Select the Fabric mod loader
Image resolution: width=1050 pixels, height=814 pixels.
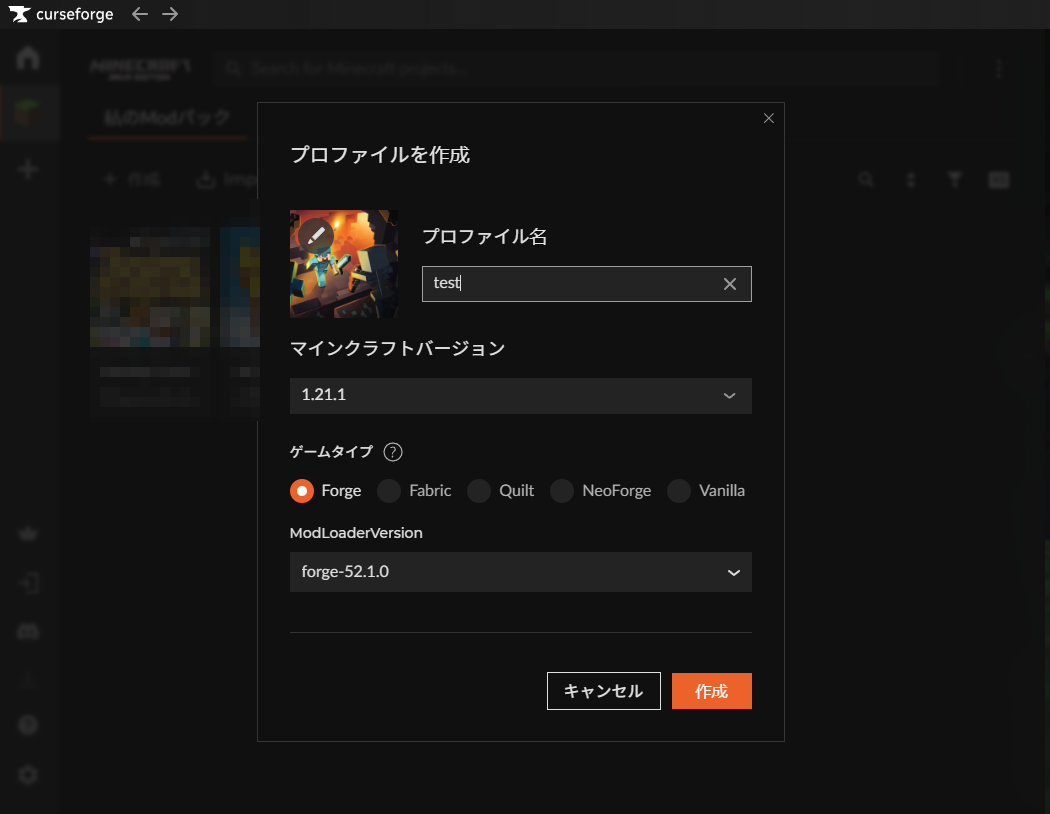point(388,491)
